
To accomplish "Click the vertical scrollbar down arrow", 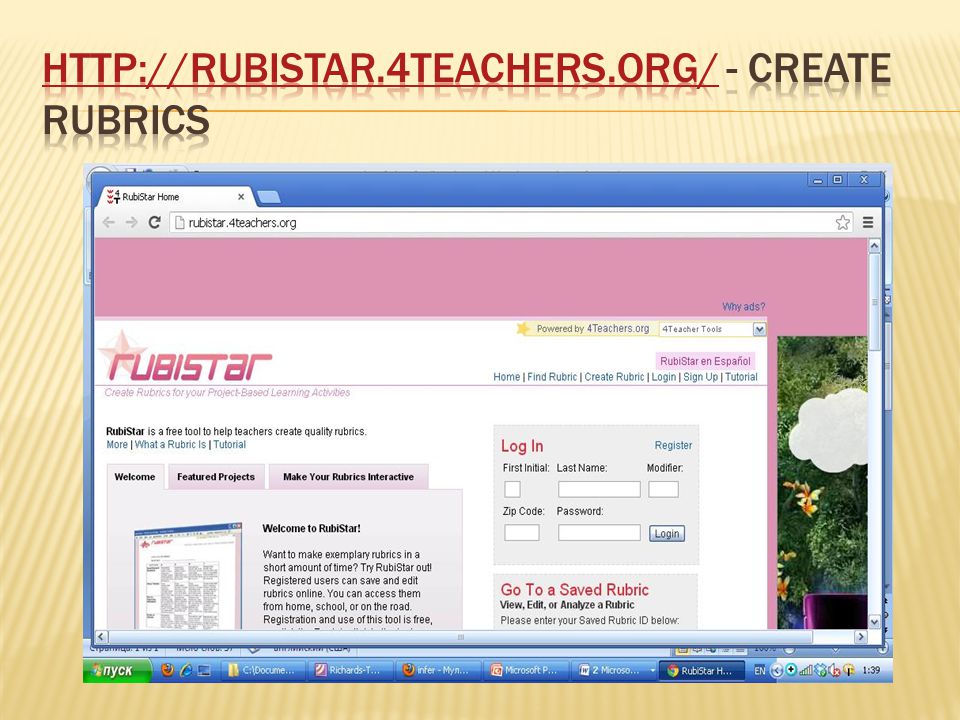I will 874,621.
